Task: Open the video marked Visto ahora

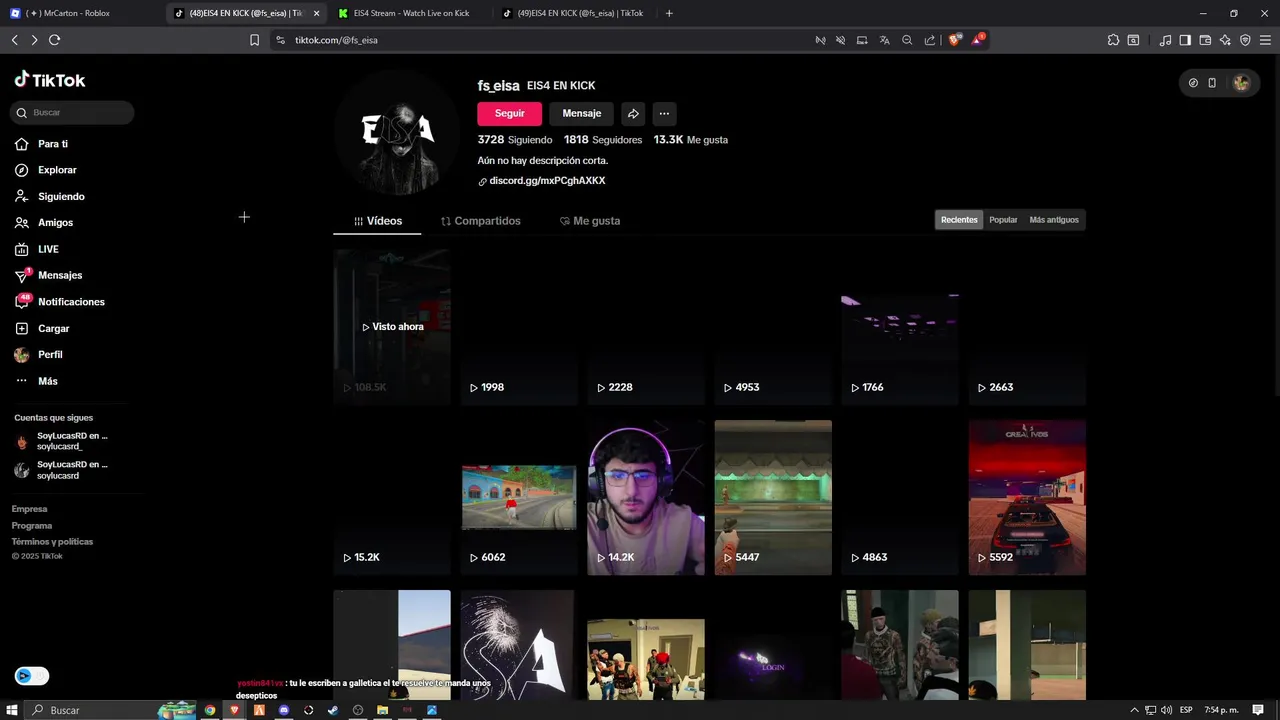Action: click(392, 327)
